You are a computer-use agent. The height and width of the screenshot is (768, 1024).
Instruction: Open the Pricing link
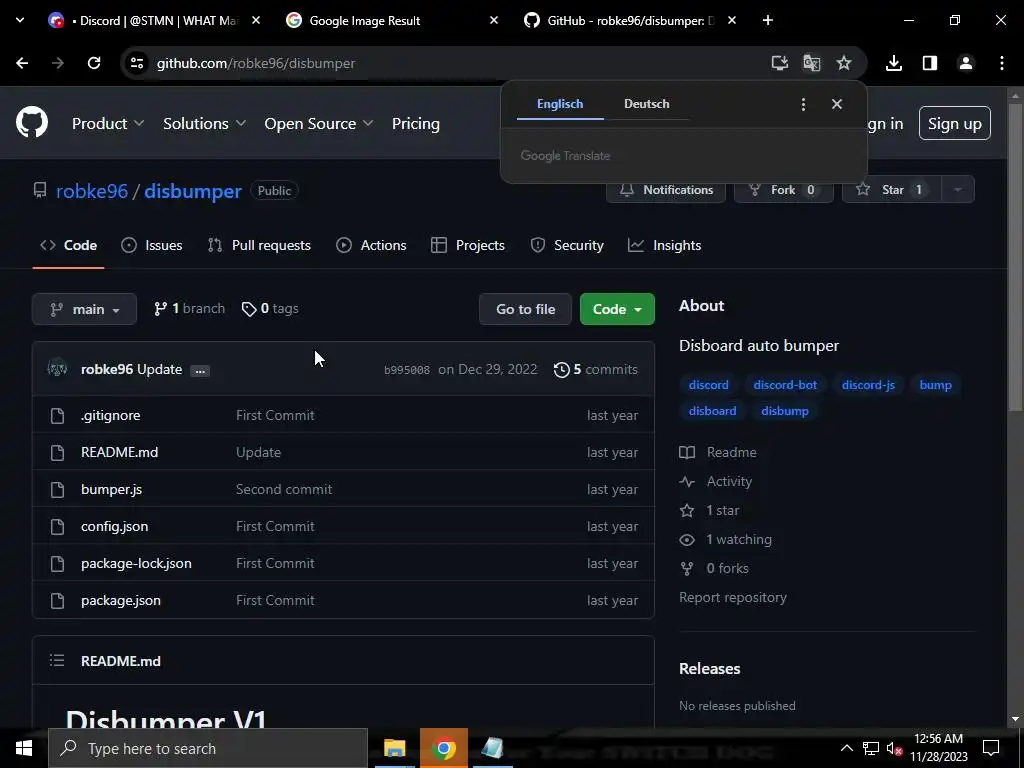coord(415,123)
